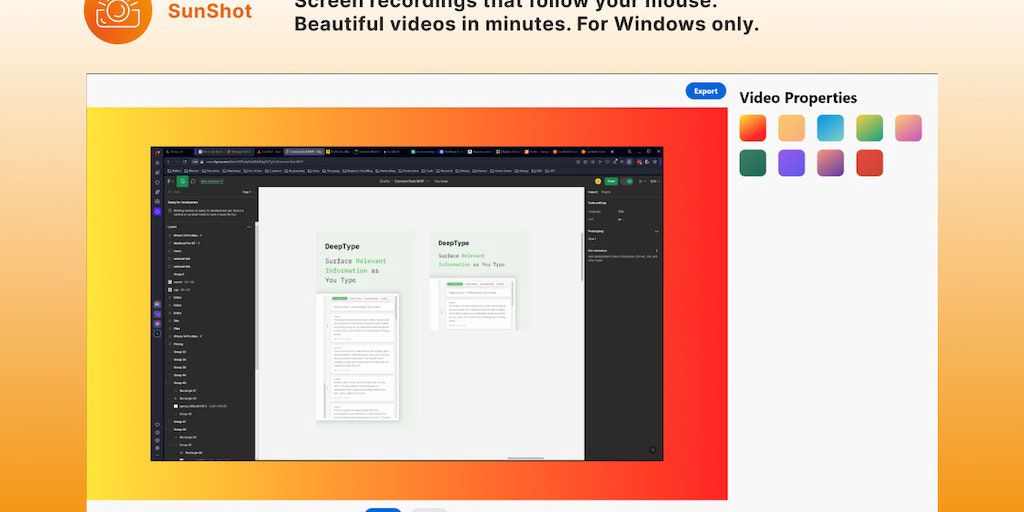Select the orange-to-red gradient background swatch
Image resolution: width=1024 pixels, height=512 pixels.
752,128
